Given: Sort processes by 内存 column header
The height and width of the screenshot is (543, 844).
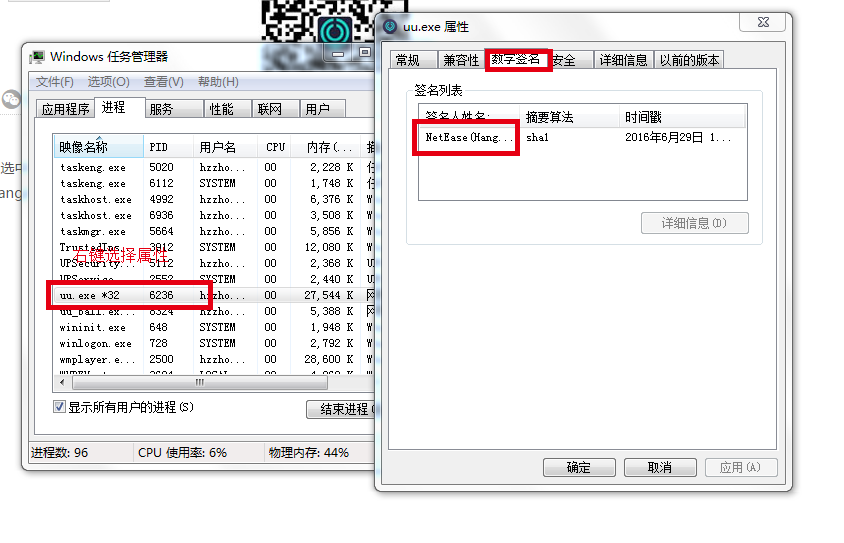Looking at the screenshot, I should pyautogui.click(x=327, y=147).
